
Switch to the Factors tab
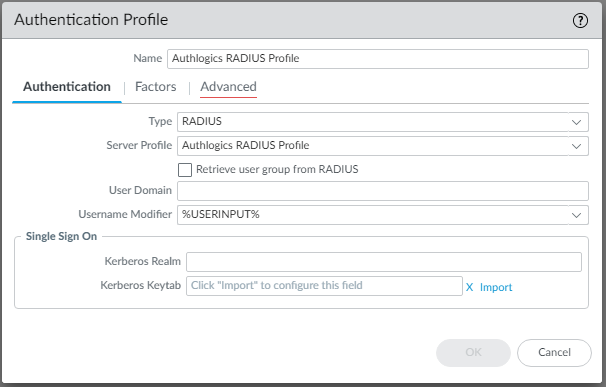tap(155, 87)
